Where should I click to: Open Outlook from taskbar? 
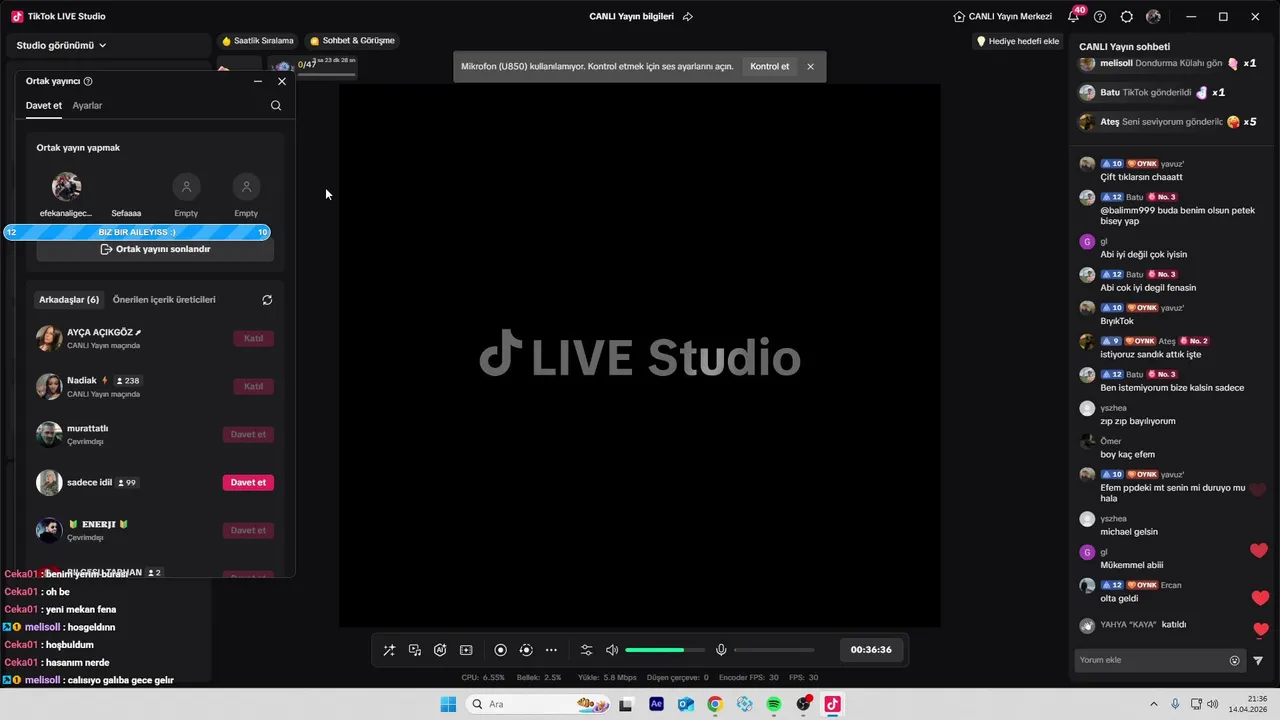[685, 704]
